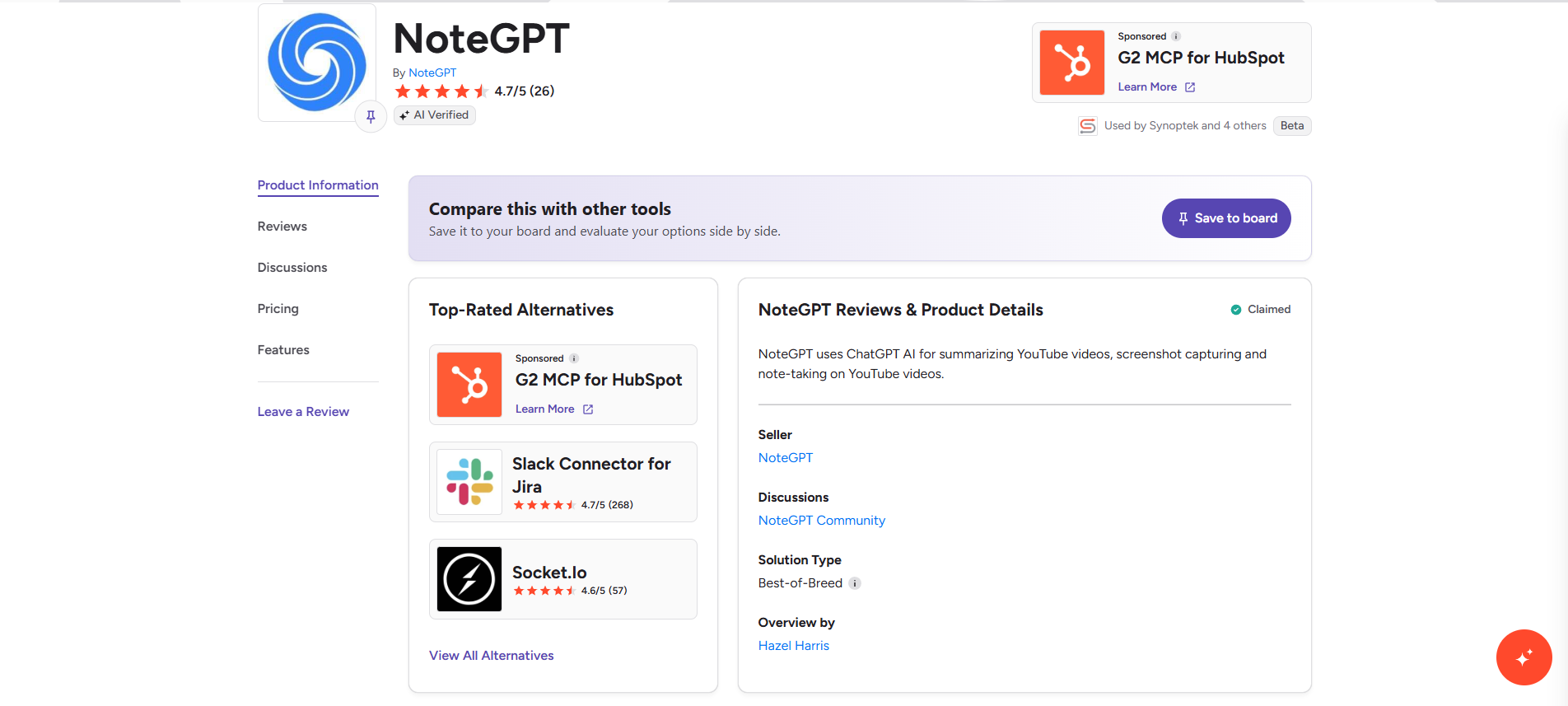Click the NoteGPT Reviews & Product Details heading
The height and width of the screenshot is (706, 1568).
coord(901,310)
